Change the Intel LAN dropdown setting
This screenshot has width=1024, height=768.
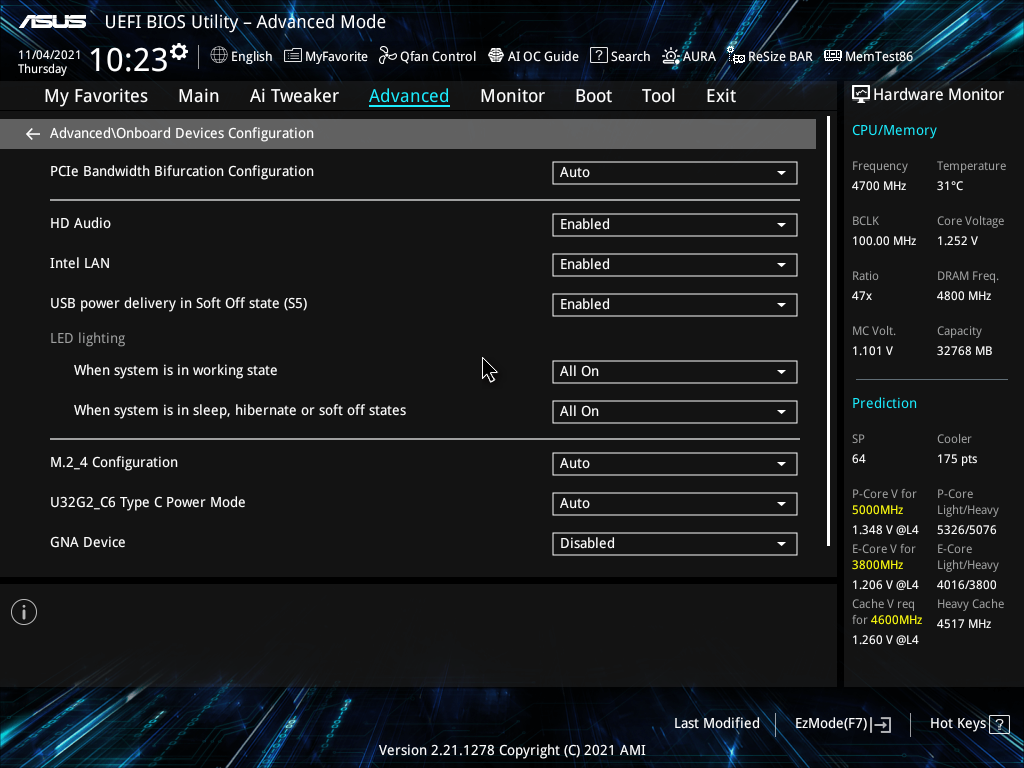[x=675, y=264]
